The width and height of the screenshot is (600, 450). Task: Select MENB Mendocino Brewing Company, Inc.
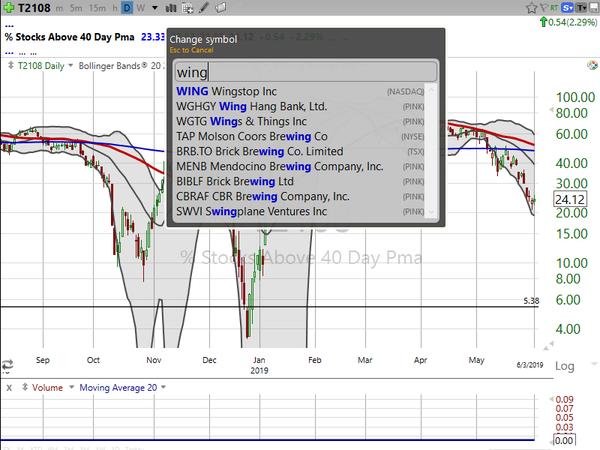click(300, 166)
